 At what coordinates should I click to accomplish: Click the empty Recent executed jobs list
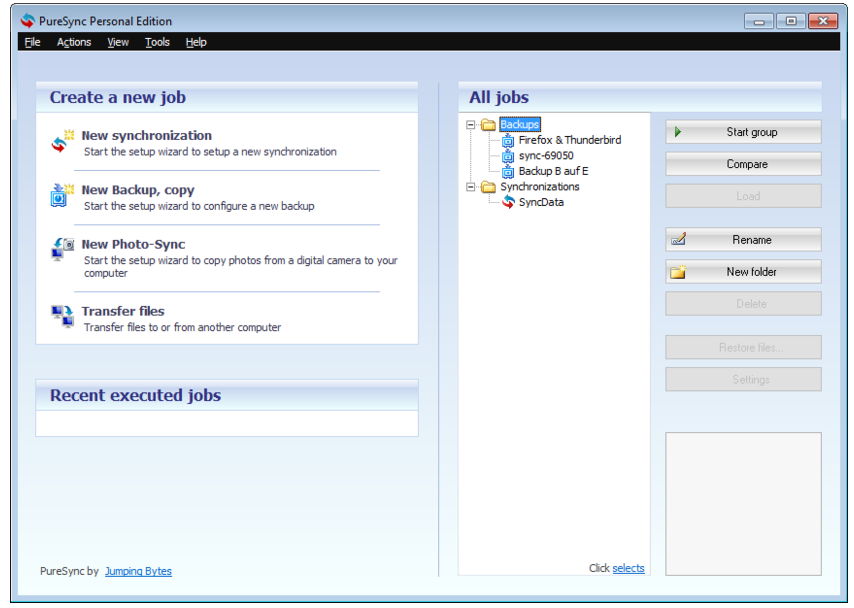[x=227, y=423]
